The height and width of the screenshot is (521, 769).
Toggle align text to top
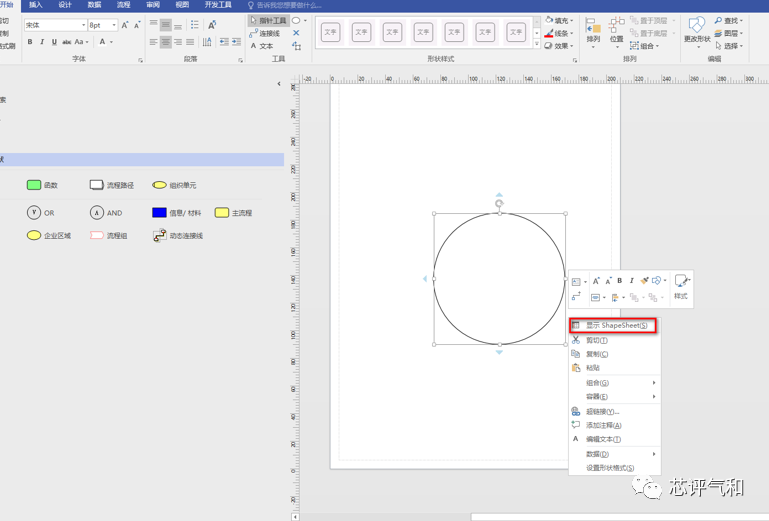[x=154, y=24]
